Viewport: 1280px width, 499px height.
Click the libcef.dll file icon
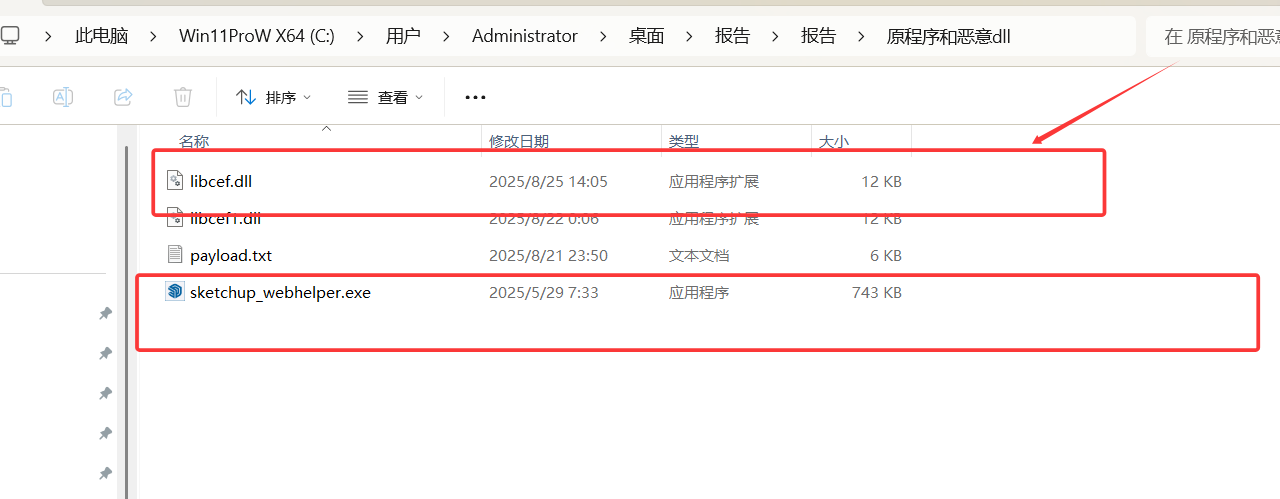pyautogui.click(x=175, y=181)
